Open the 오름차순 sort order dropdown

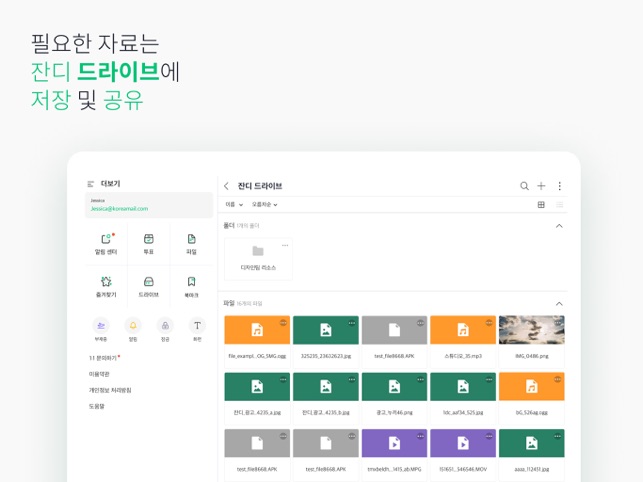pos(264,204)
